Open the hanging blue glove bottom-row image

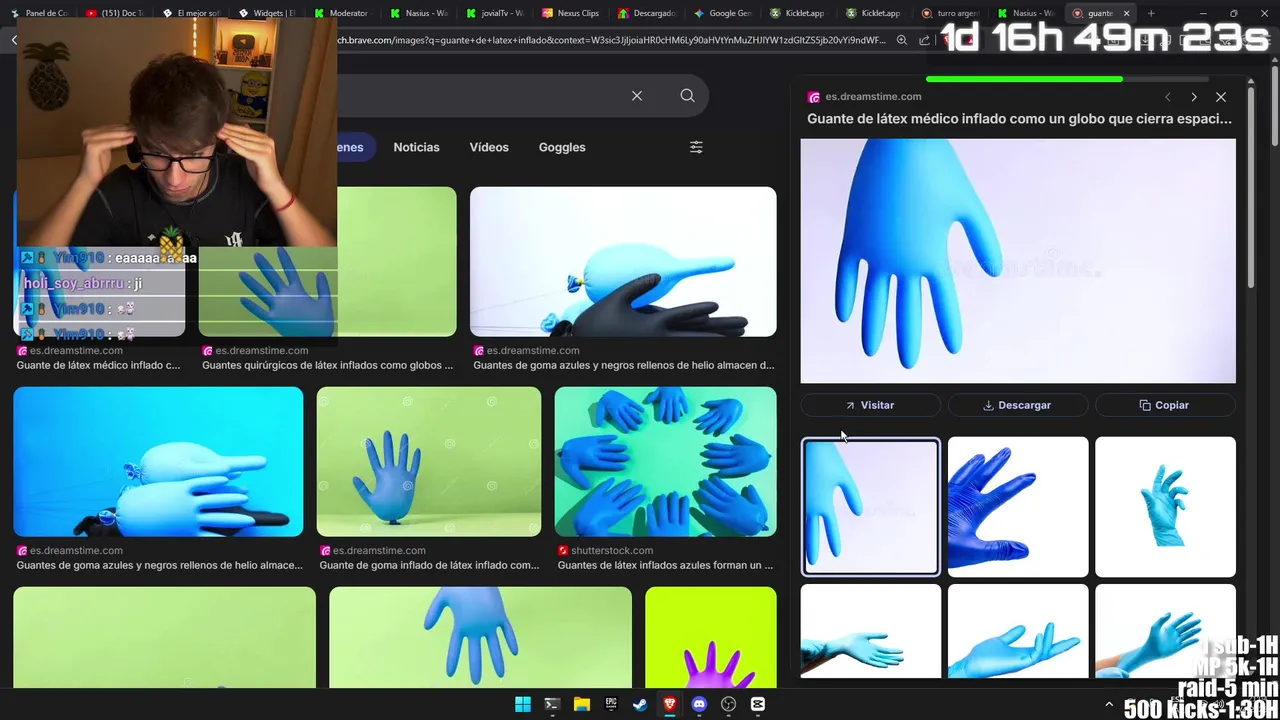[480, 637]
